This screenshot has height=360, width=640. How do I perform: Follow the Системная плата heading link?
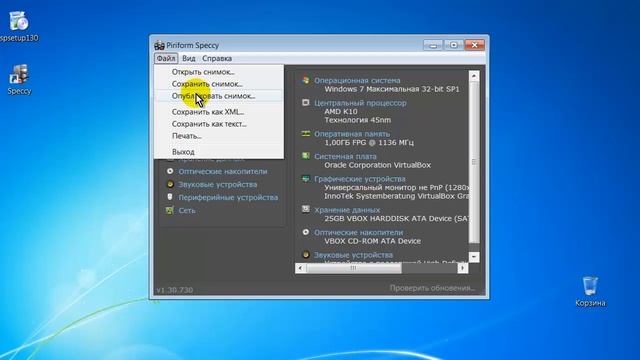pyautogui.click(x=345, y=156)
